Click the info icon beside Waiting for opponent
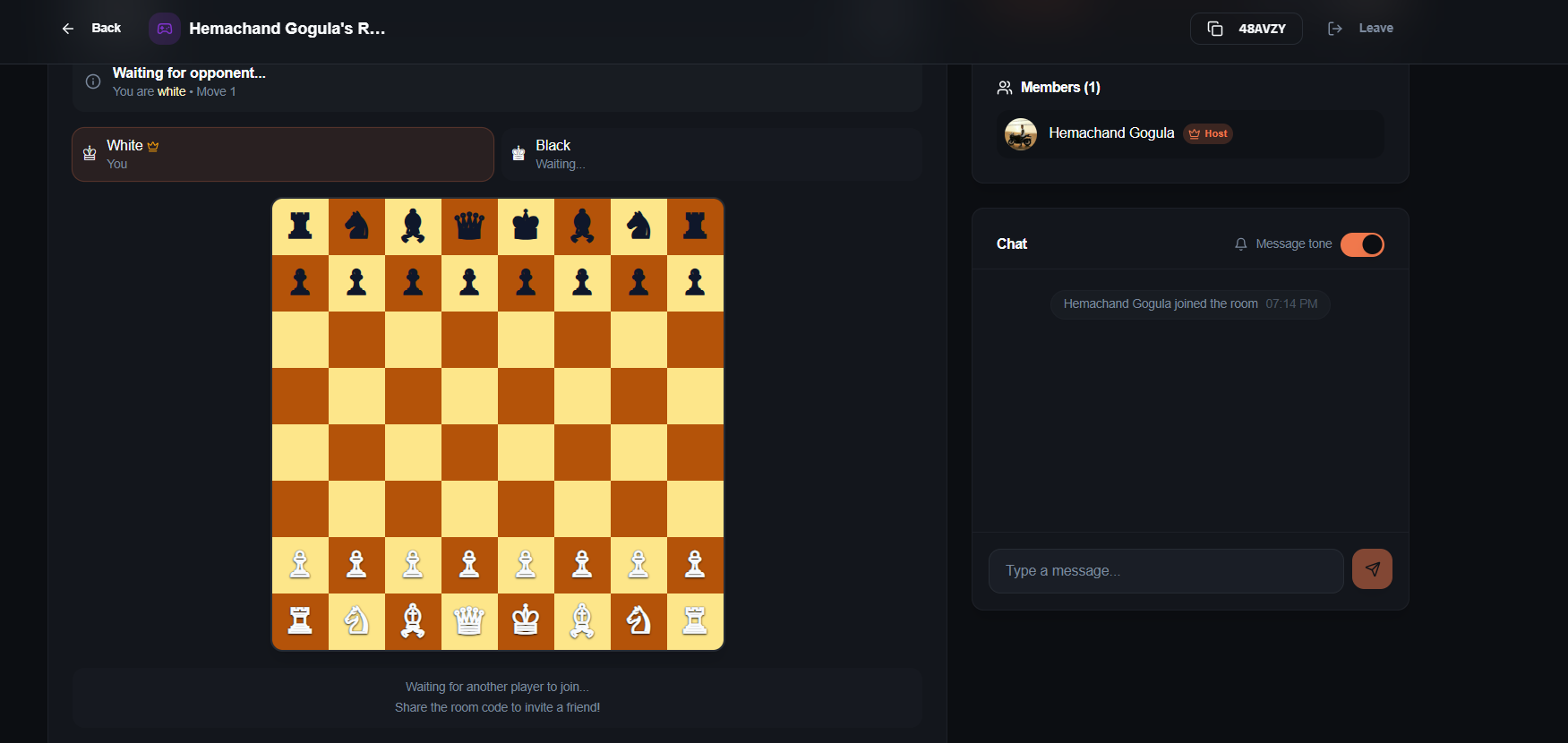This screenshot has height=743, width=1568. coord(93,81)
